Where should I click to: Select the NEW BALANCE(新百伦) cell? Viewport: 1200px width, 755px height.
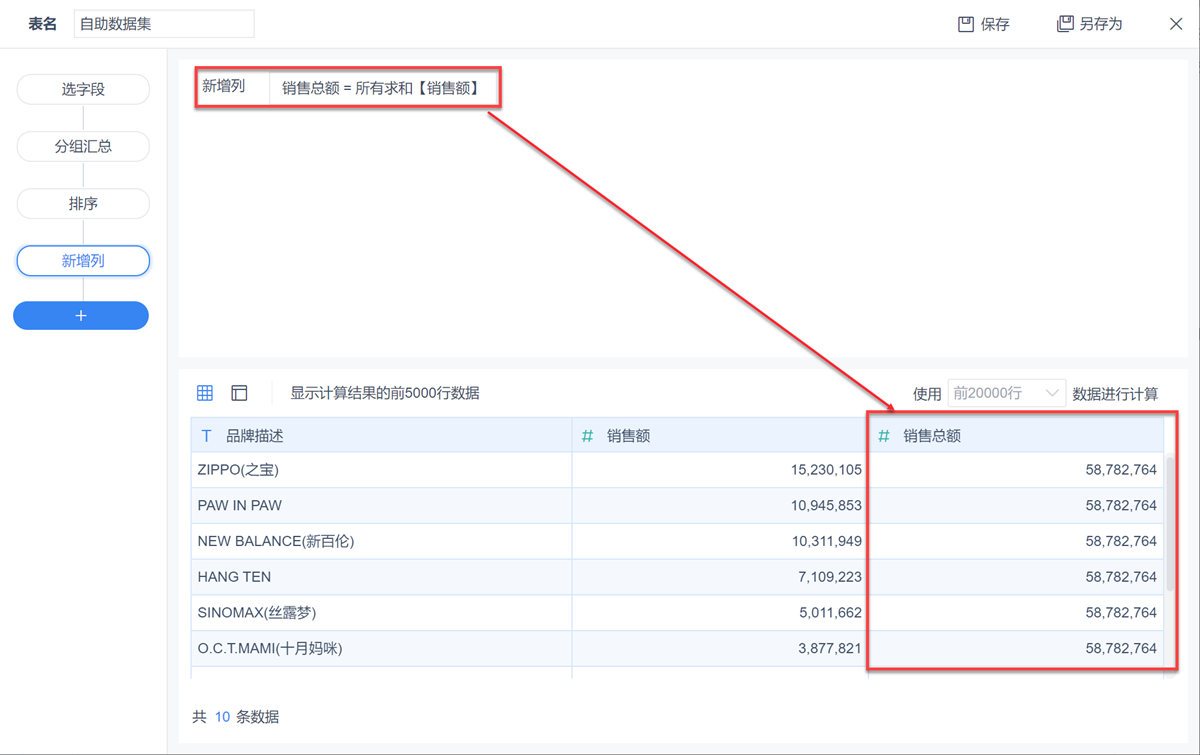tap(381, 541)
